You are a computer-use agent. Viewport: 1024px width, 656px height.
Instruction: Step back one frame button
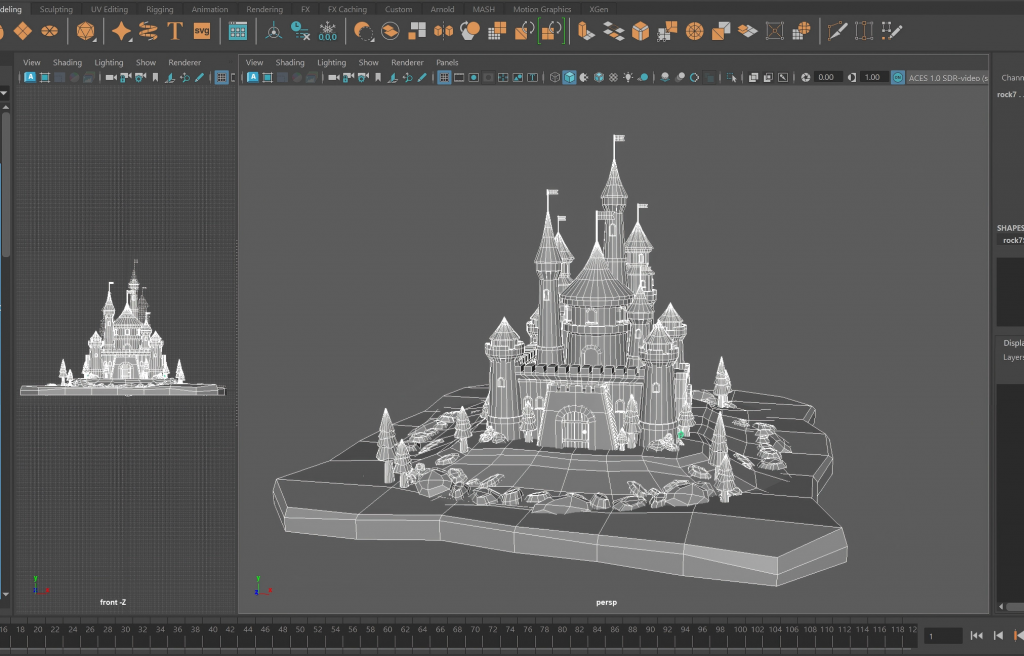(x=998, y=636)
